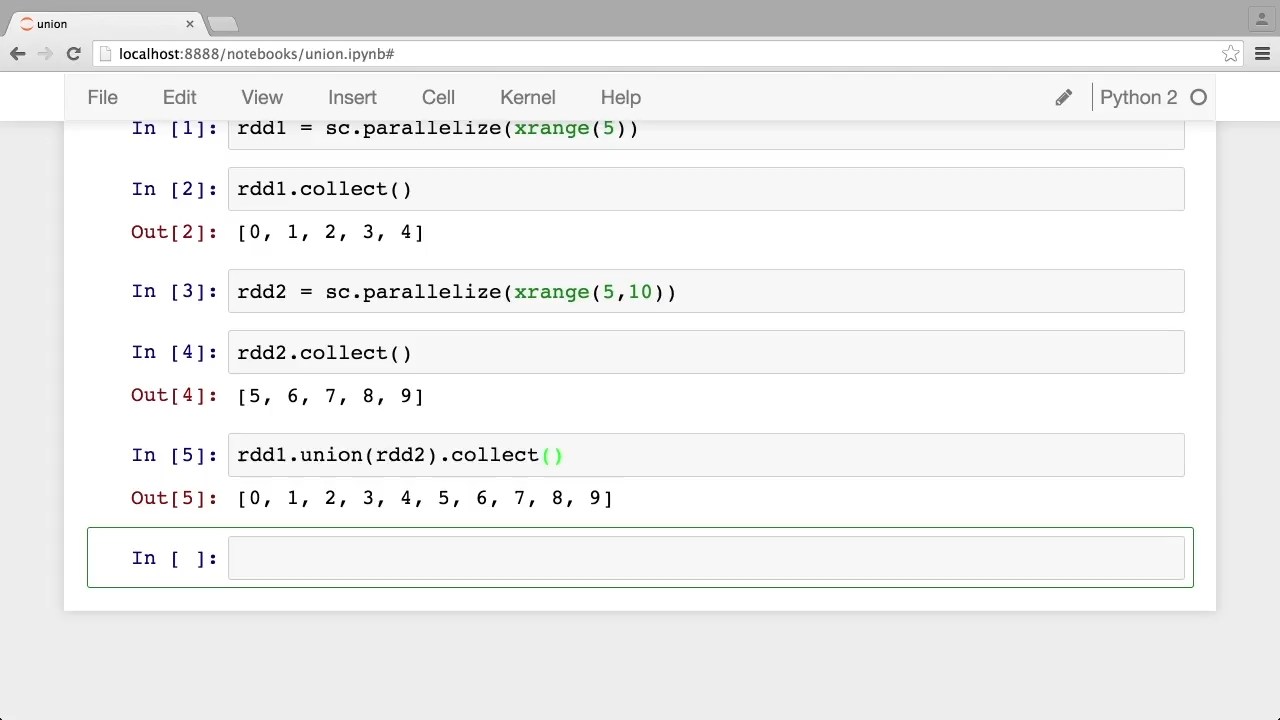1280x720 pixels.
Task: Click the kernel idle circle indicator
Action: [1198, 97]
